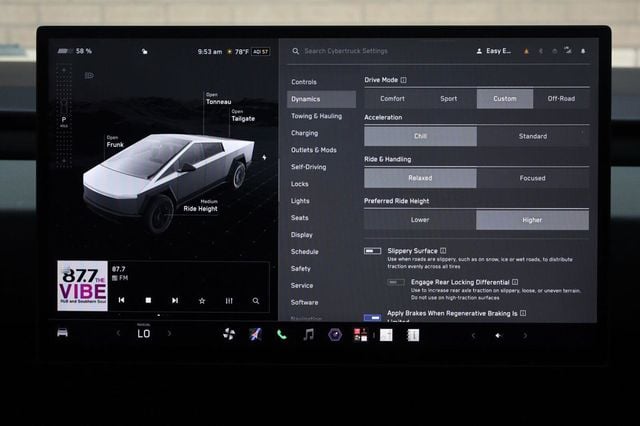
Task: Tap the orange alert warning icon
Action: pyautogui.click(x=526, y=51)
